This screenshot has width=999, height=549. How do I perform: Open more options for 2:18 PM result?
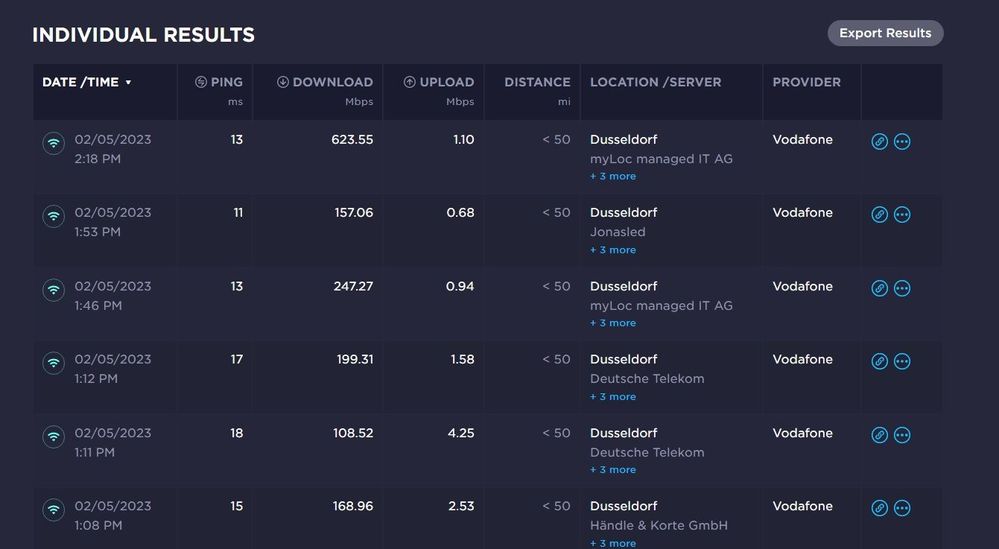click(902, 141)
